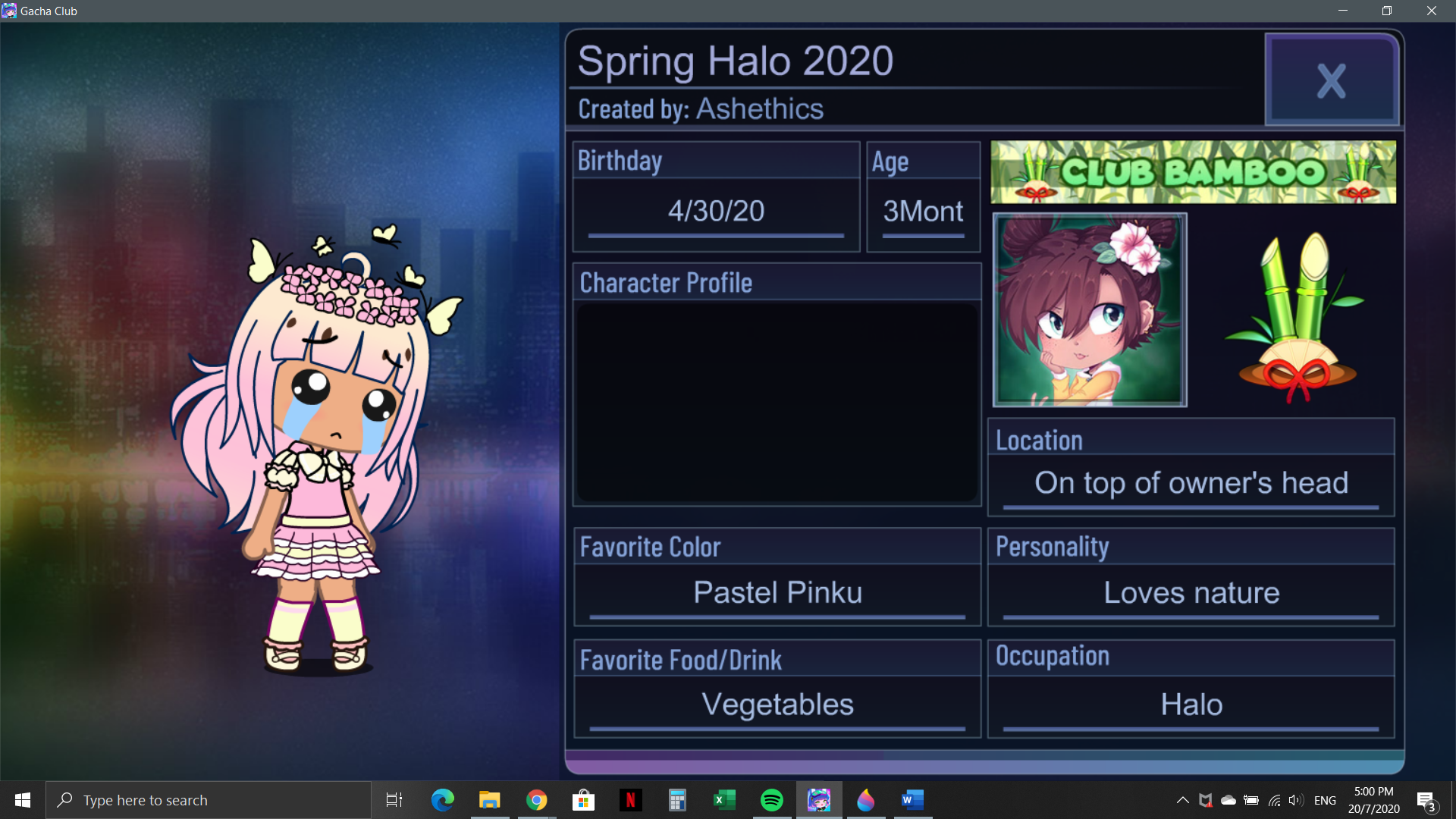The width and height of the screenshot is (1456, 819).
Task: Open Spotify from the taskbar
Action: (771, 800)
